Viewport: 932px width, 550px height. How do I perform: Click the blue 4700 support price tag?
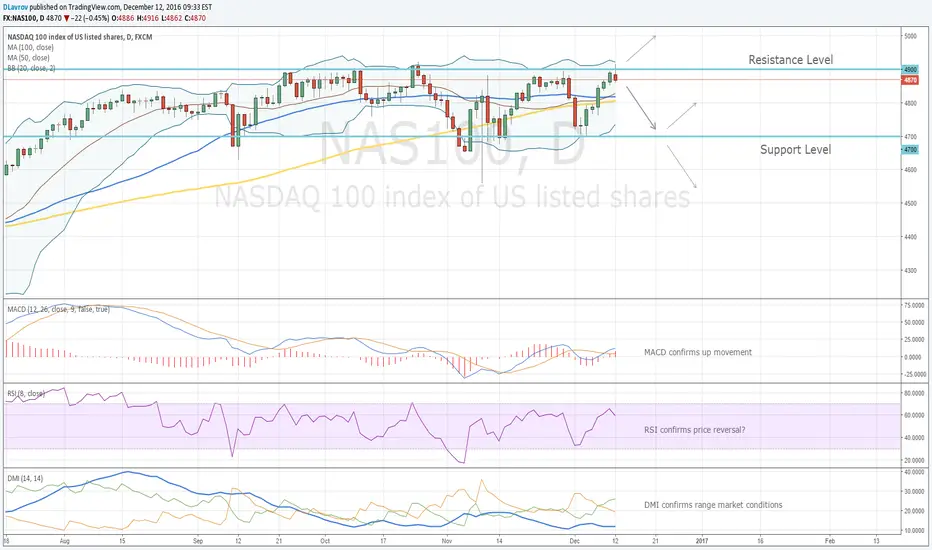click(910, 150)
